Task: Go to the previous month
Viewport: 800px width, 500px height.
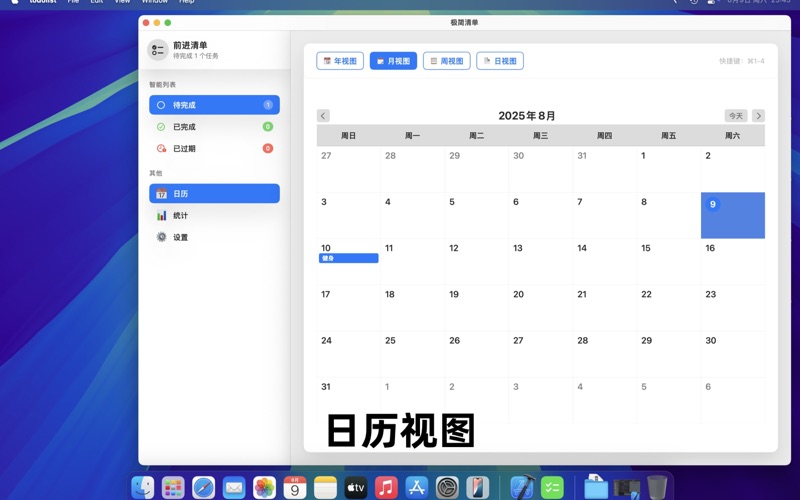Action: coord(323,116)
